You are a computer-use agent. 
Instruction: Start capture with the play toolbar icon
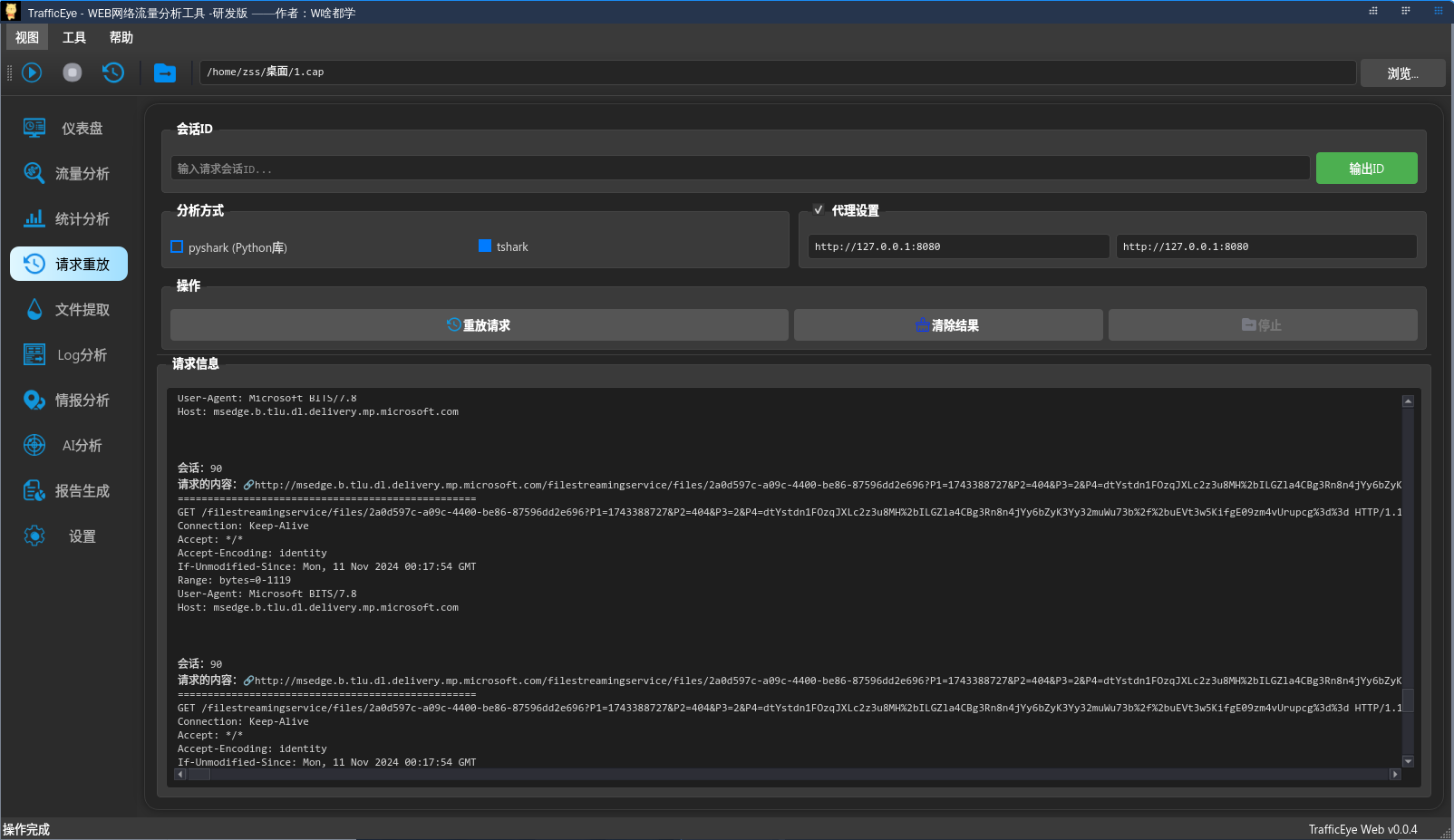[x=31, y=72]
